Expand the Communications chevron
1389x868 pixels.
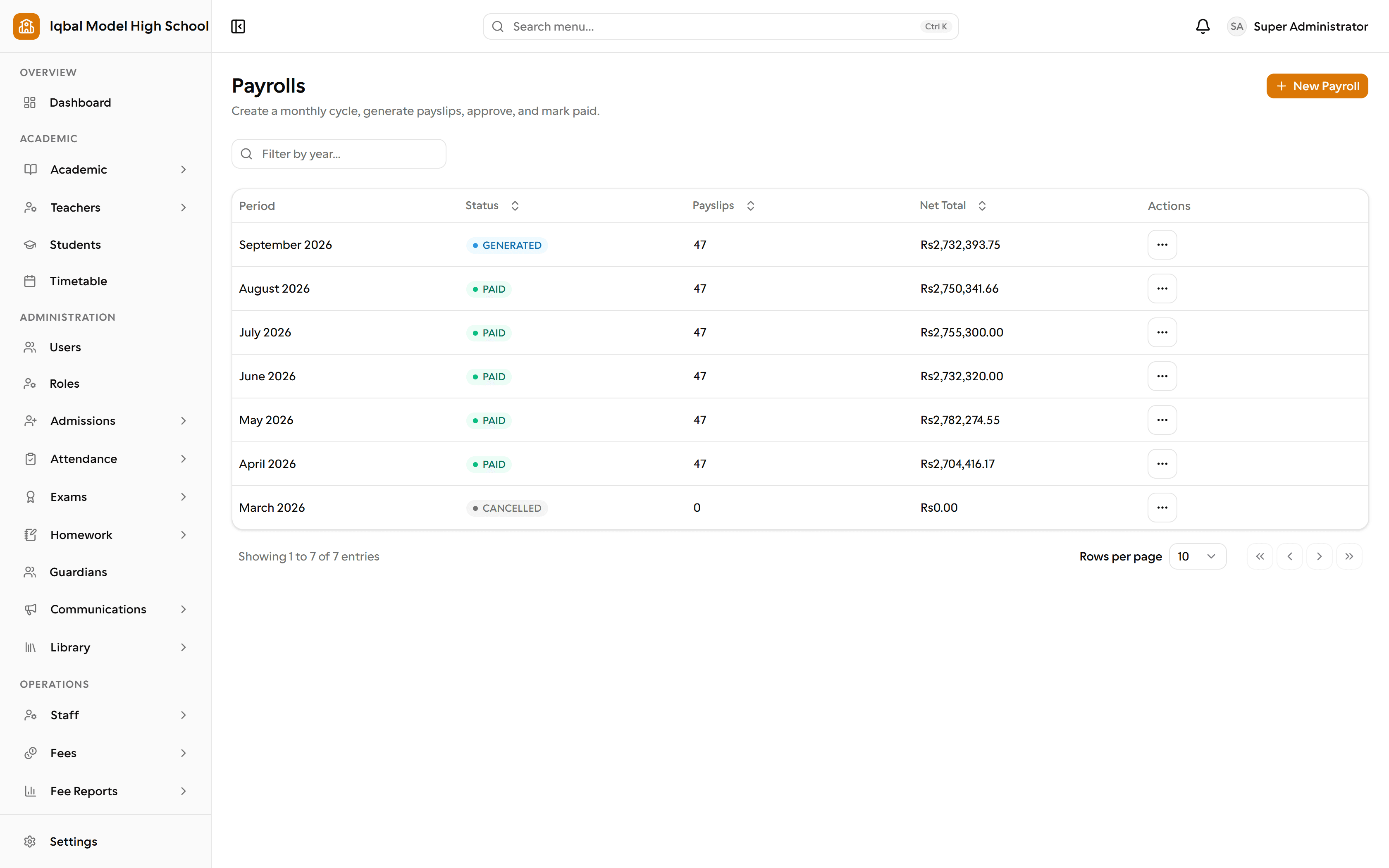point(184,609)
